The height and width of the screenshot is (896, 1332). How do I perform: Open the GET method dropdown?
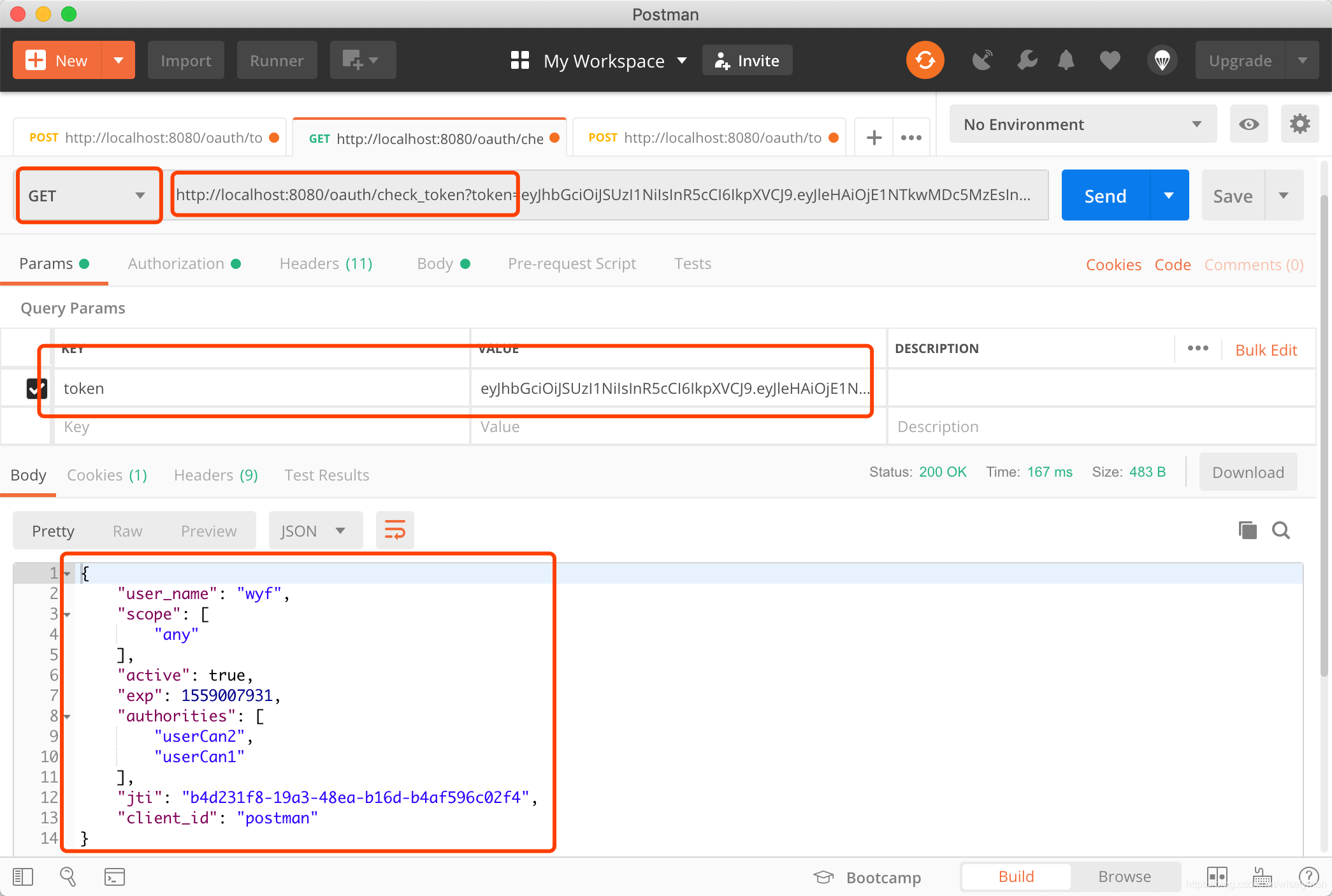(87, 196)
